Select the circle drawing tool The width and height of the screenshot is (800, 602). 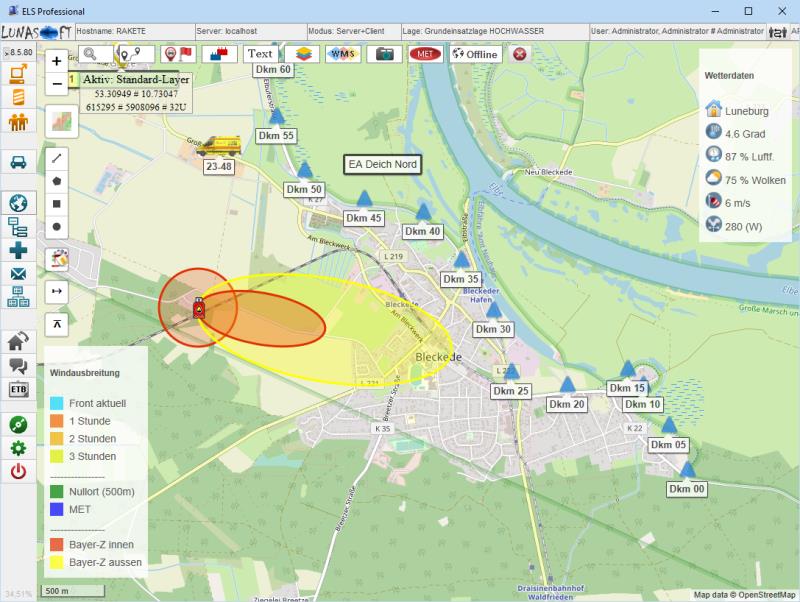(x=57, y=227)
